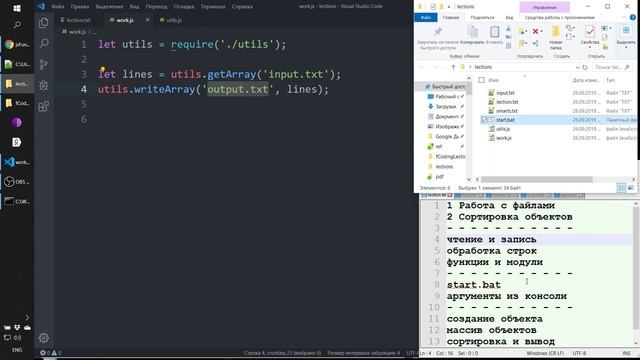Open the Файл tab in File Explorer
The image size is (640, 360).
point(426,18)
